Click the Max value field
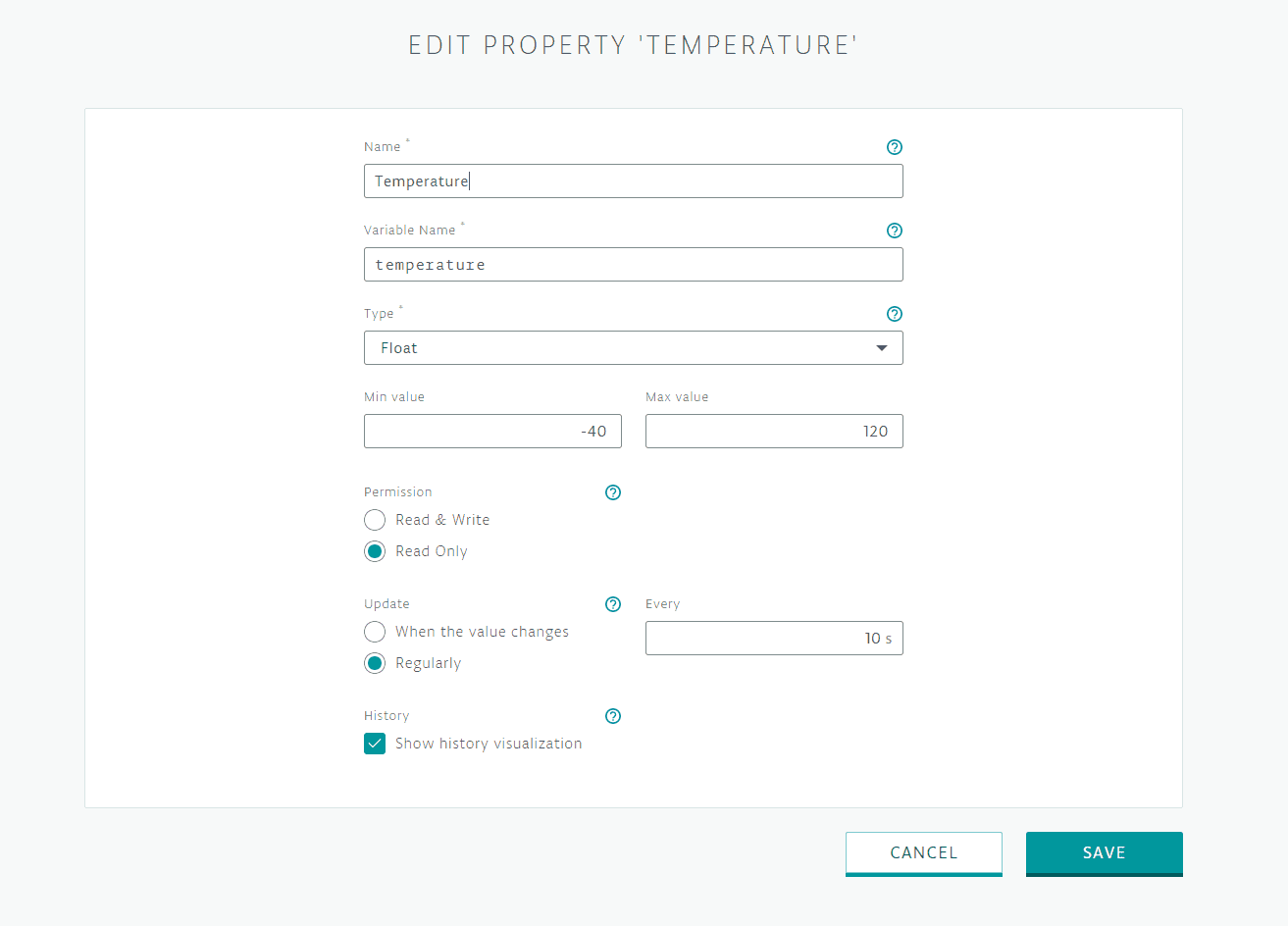 point(773,432)
